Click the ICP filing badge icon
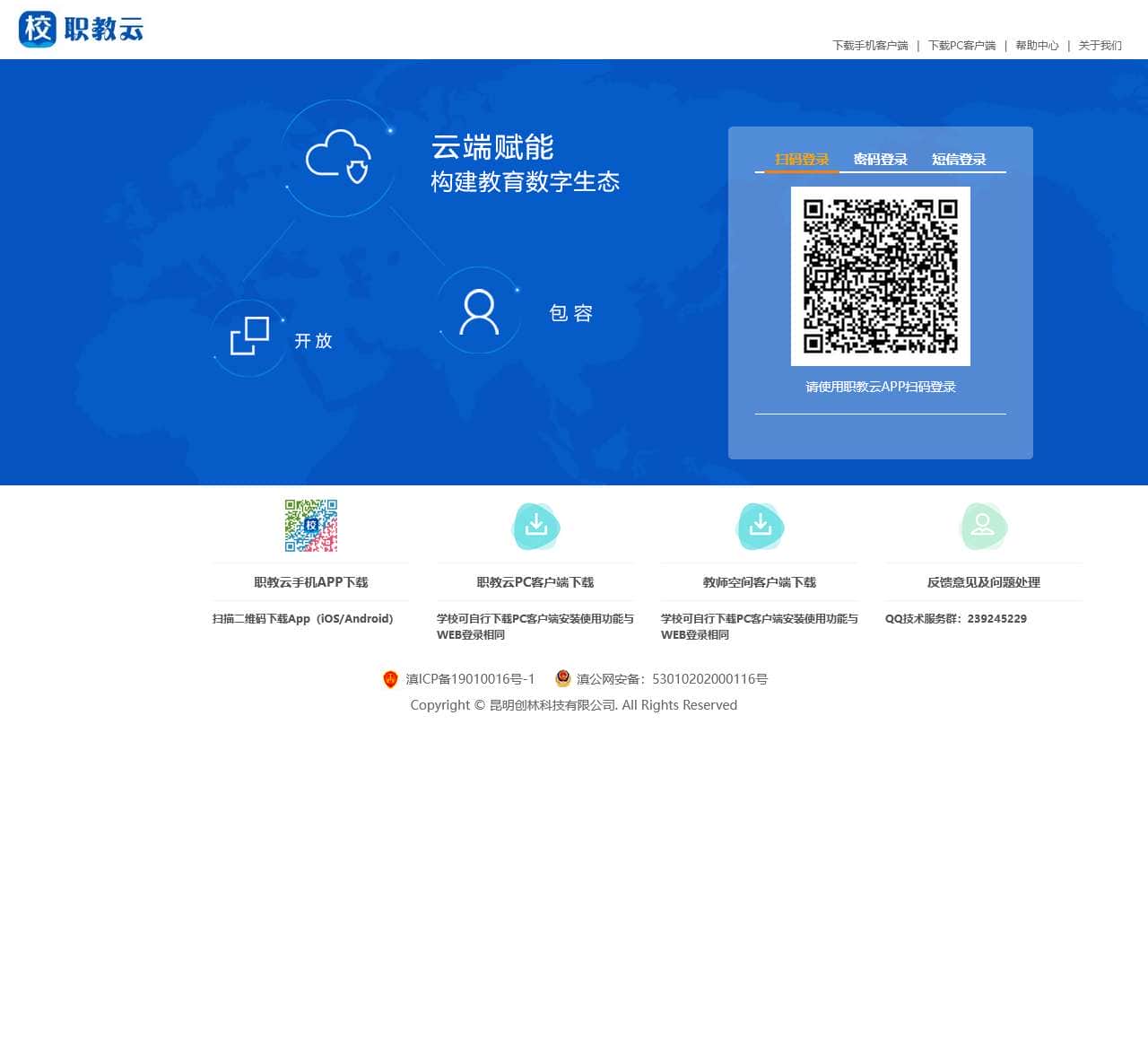1148x1047 pixels. 390,679
